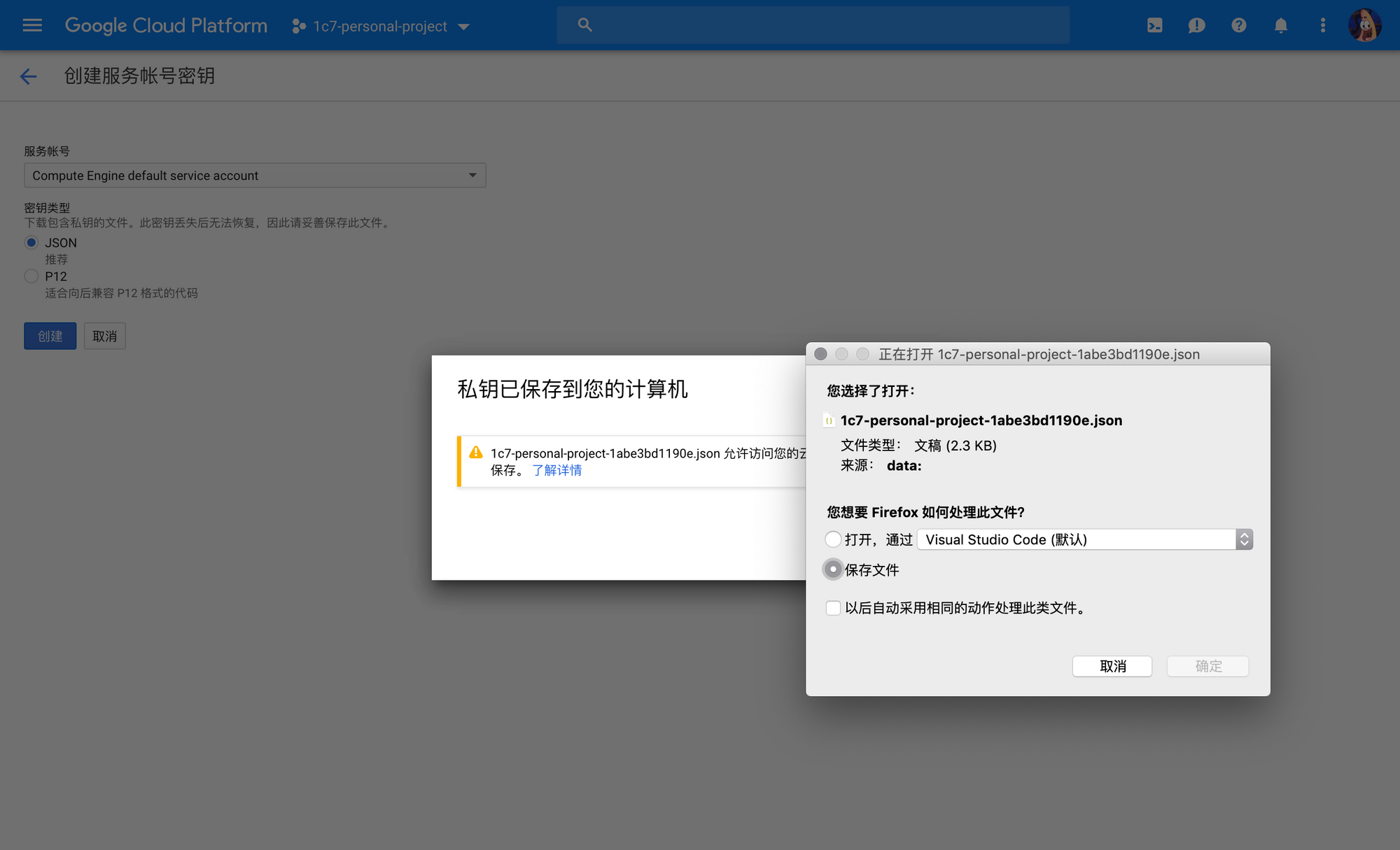Image resolution: width=1400 pixels, height=850 pixels.
Task: Select the P12 key type
Action: tap(31, 276)
